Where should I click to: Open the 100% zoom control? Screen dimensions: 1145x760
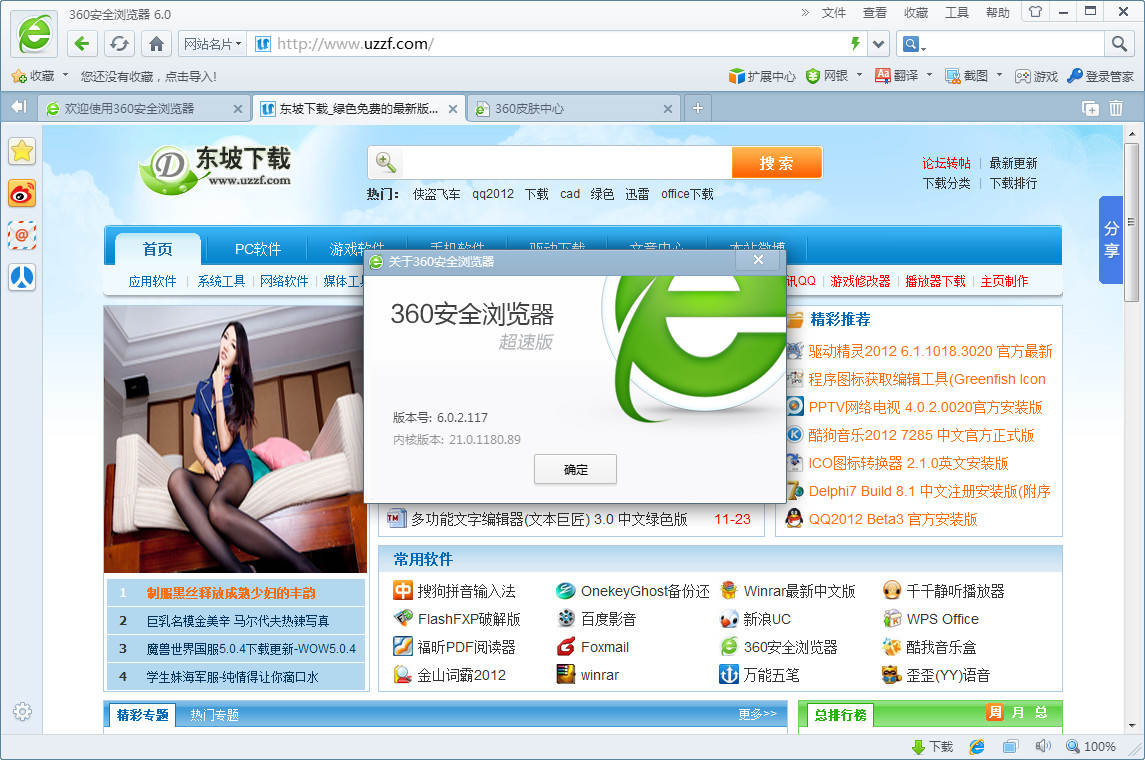(x=1091, y=746)
